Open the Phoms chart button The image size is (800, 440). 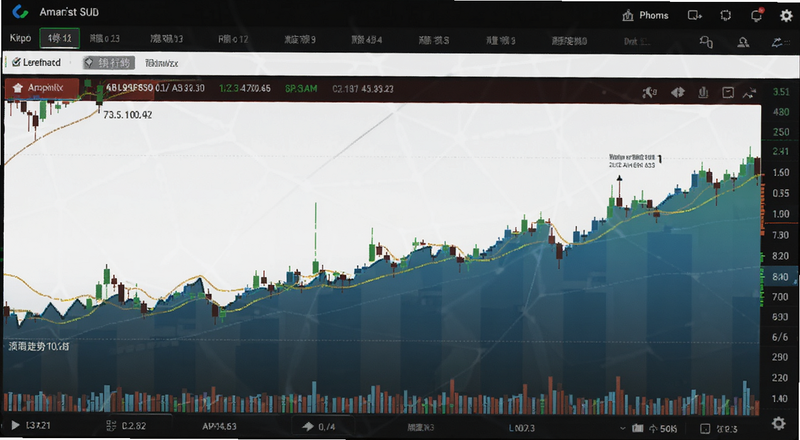pyautogui.click(x=645, y=15)
